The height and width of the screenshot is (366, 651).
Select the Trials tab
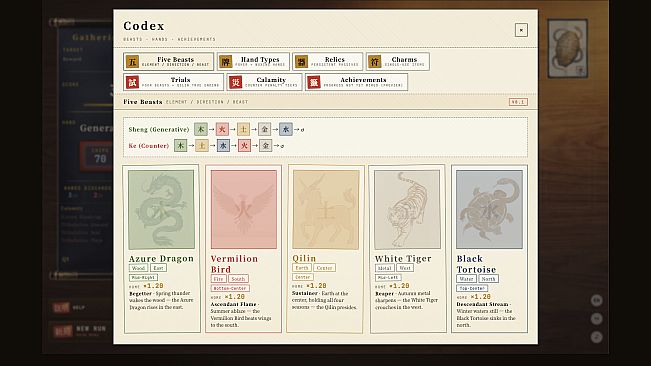tap(173, 82)
